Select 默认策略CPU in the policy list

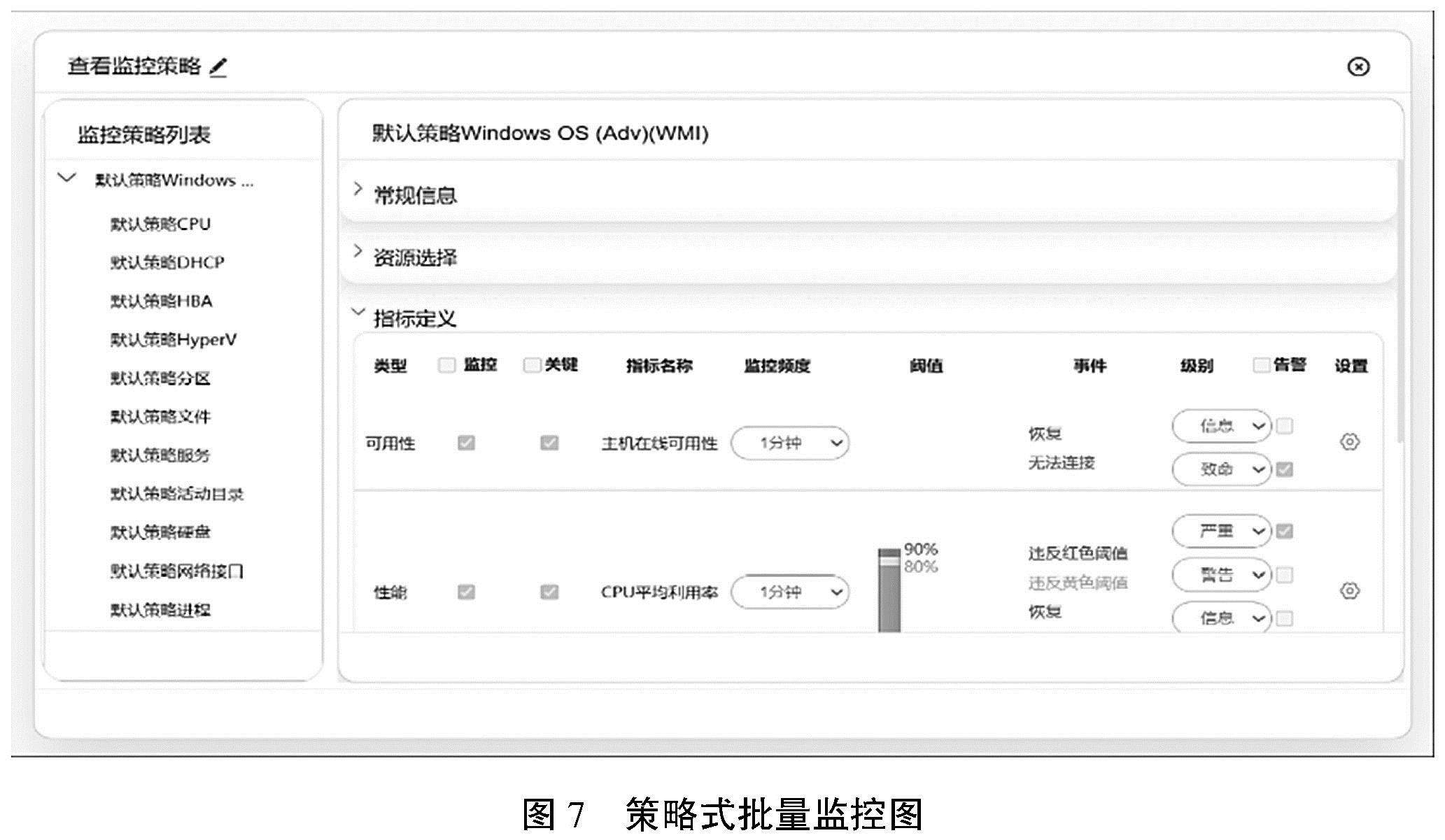pos(160,224)
